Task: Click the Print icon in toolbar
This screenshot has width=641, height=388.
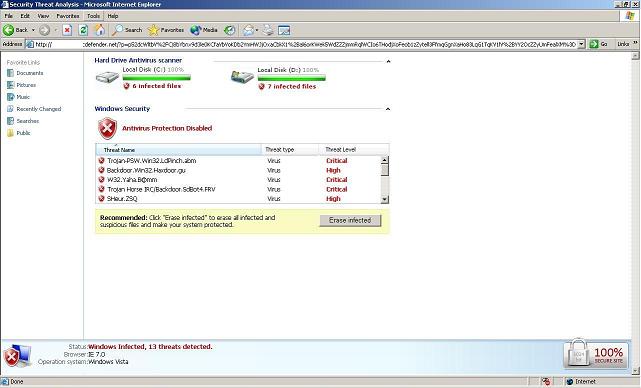Action: point(268,30)
